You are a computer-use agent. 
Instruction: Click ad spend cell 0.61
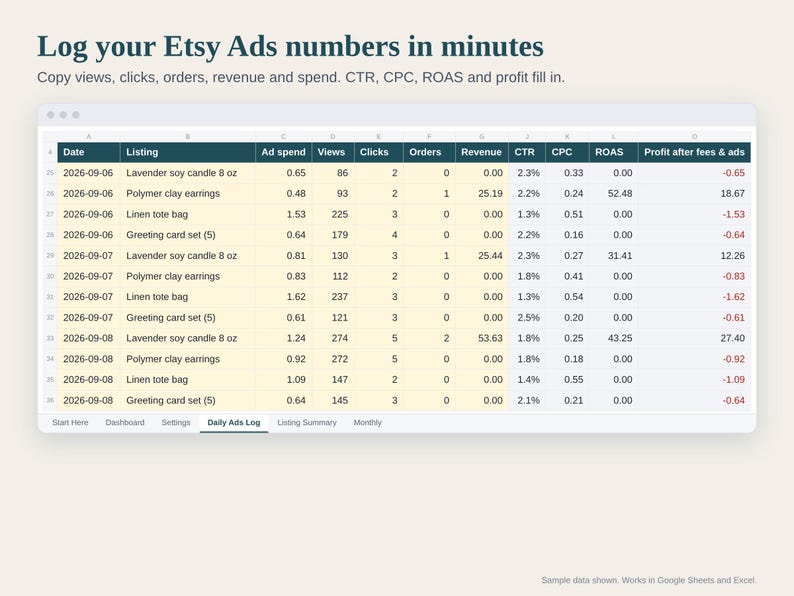pyautogui.click(x=283, y=317)
